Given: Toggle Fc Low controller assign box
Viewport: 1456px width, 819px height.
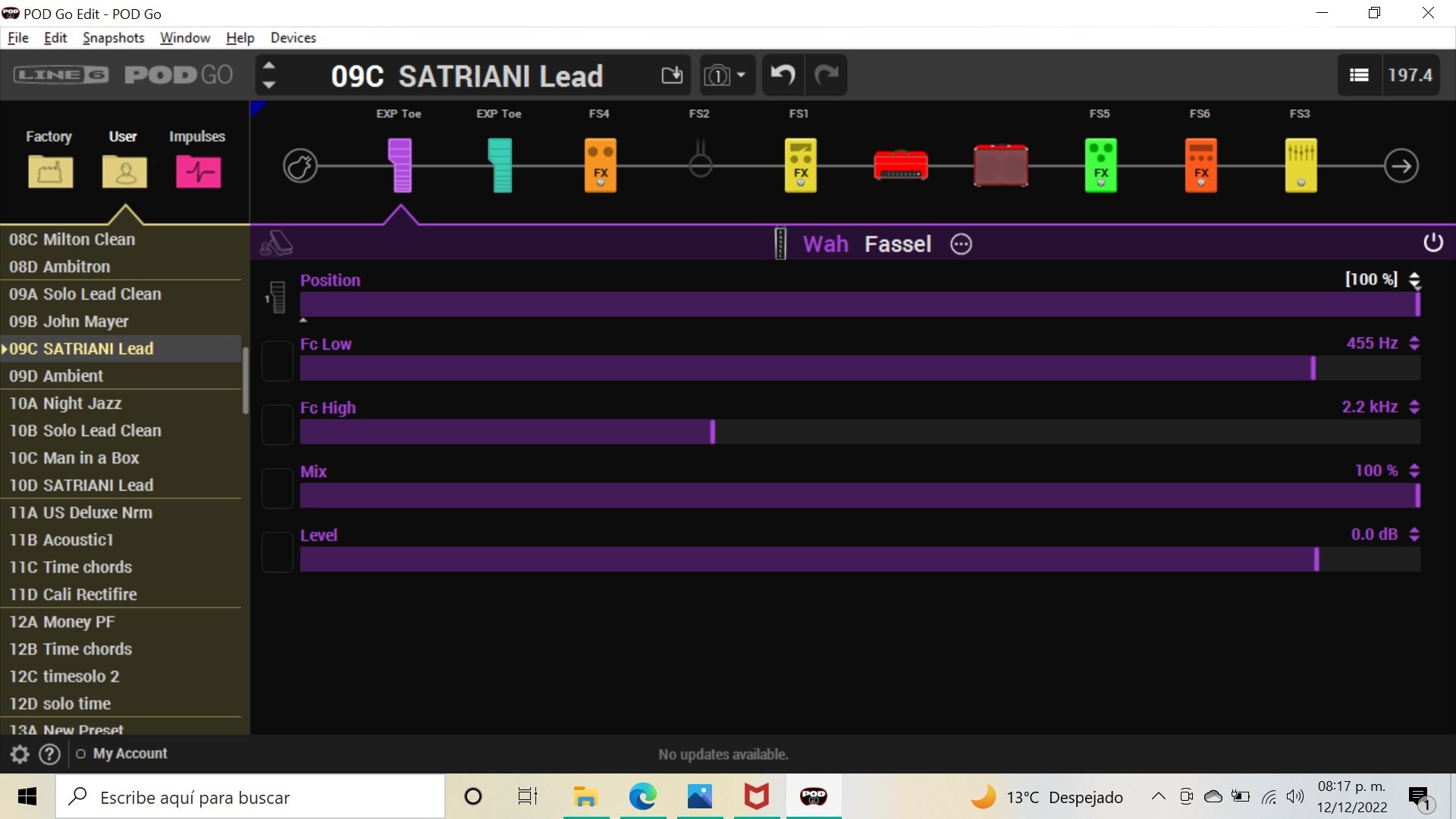Looking at the screenshot, I should pyautogui.click(x=278, y=361).
